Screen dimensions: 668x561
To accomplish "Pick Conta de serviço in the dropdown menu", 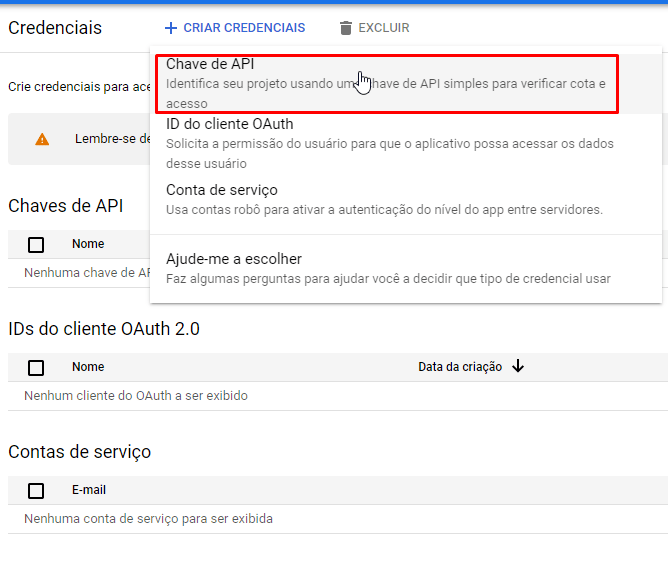I will (x=384, y=199).
